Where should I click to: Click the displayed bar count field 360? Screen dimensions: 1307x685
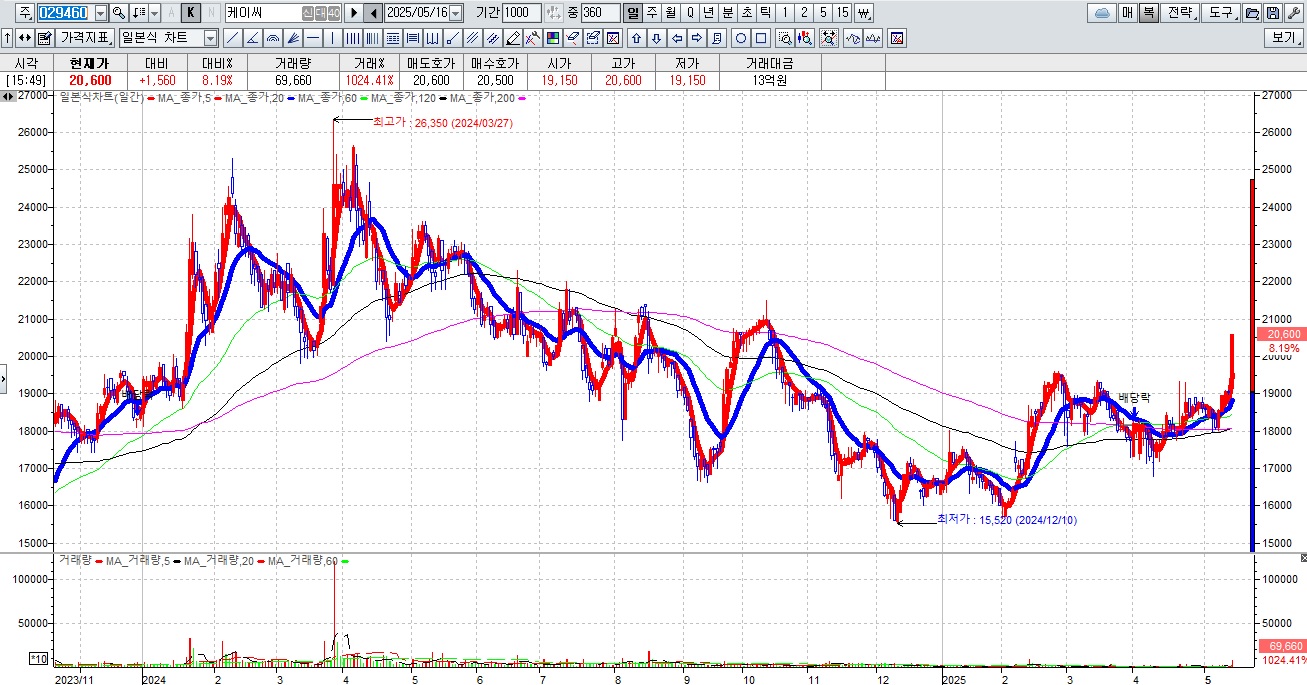pos(600,13)
